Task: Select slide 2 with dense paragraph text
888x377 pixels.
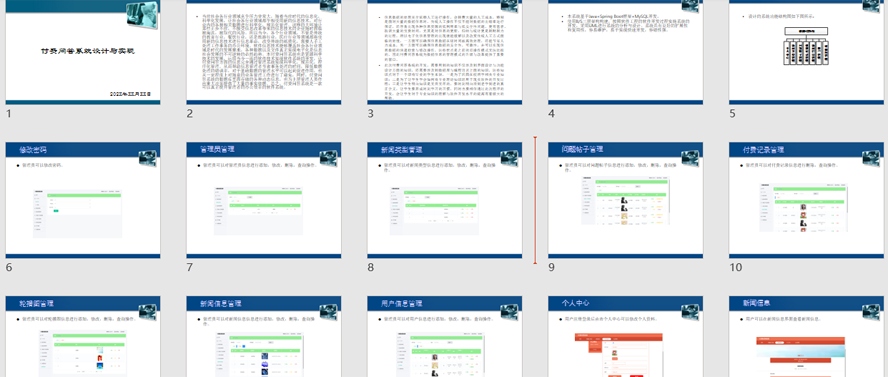Action: [x=264, y=52]
